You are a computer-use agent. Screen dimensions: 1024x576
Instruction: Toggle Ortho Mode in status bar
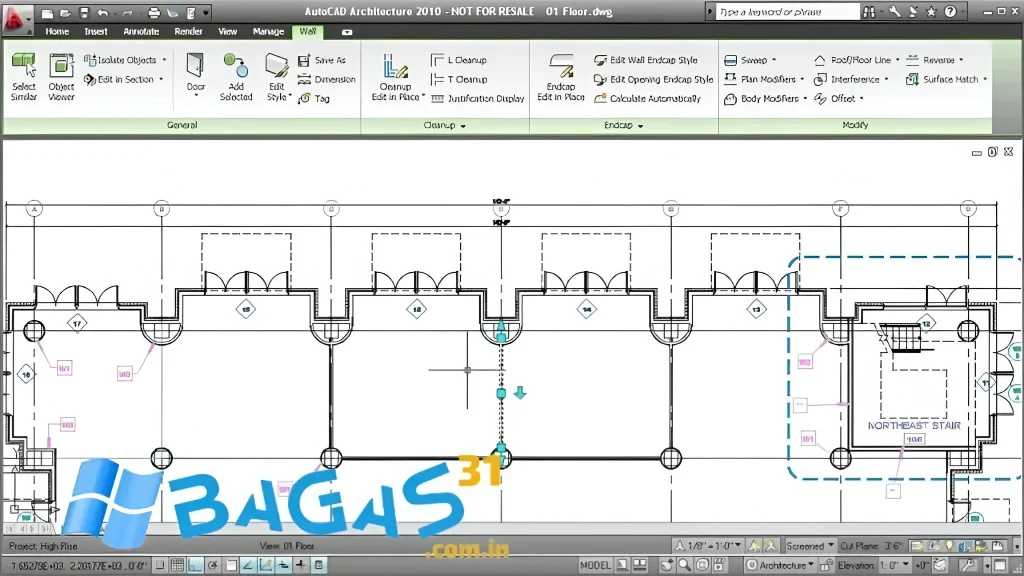pyautogui.click(x=195, y=566)
